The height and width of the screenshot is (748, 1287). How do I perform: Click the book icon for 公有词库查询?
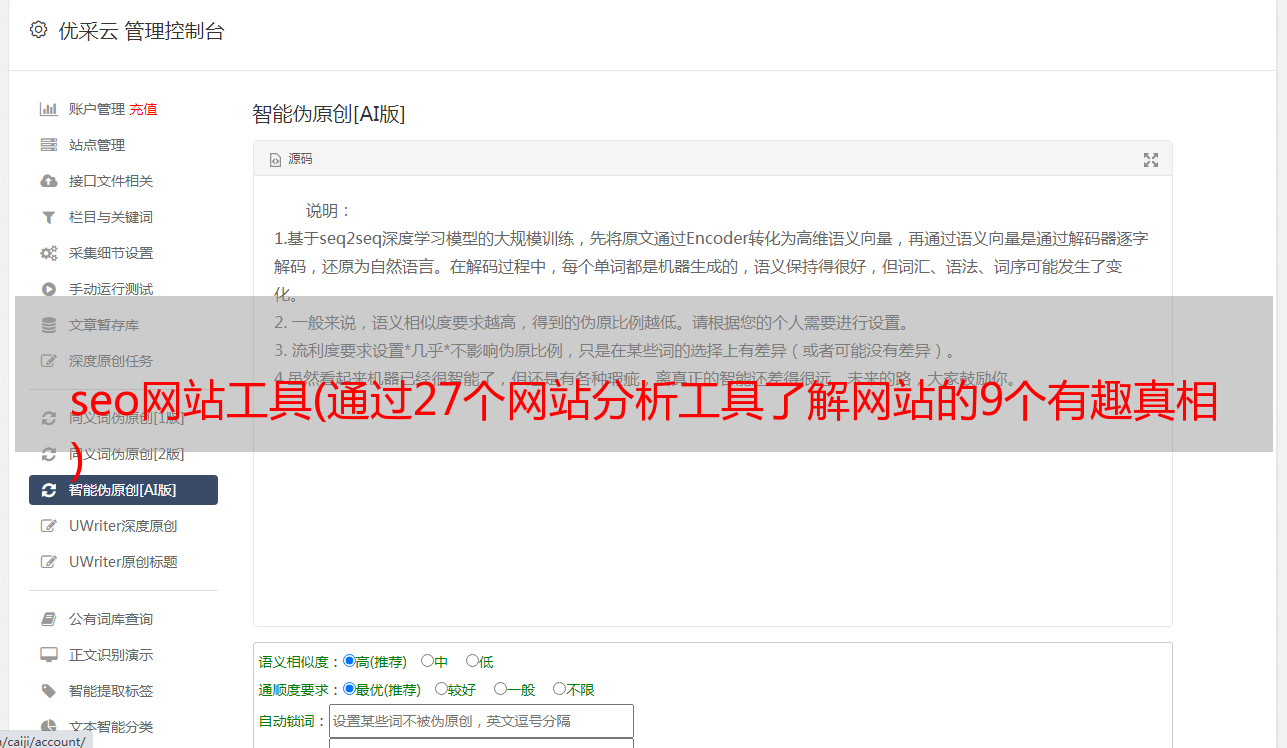[x=48, y=619]
